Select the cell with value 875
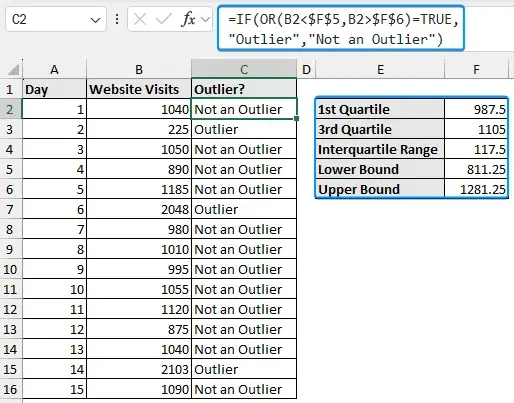The height and width of the screenshot is (403, 514). click(x=139, y=329)
